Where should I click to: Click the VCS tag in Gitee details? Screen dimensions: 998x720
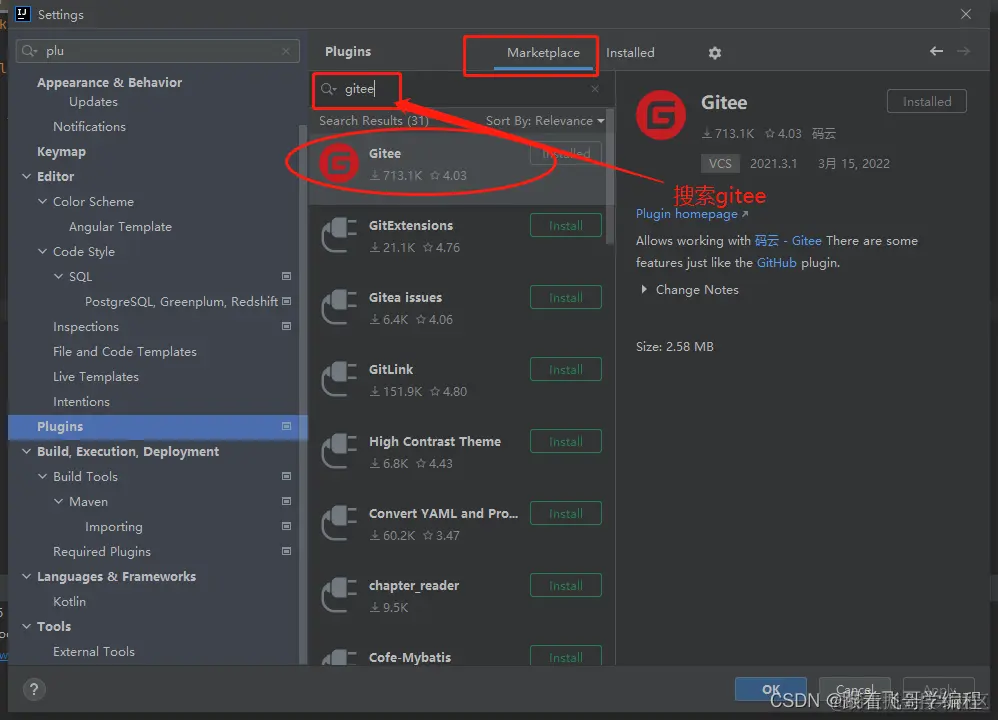point(720,164)
